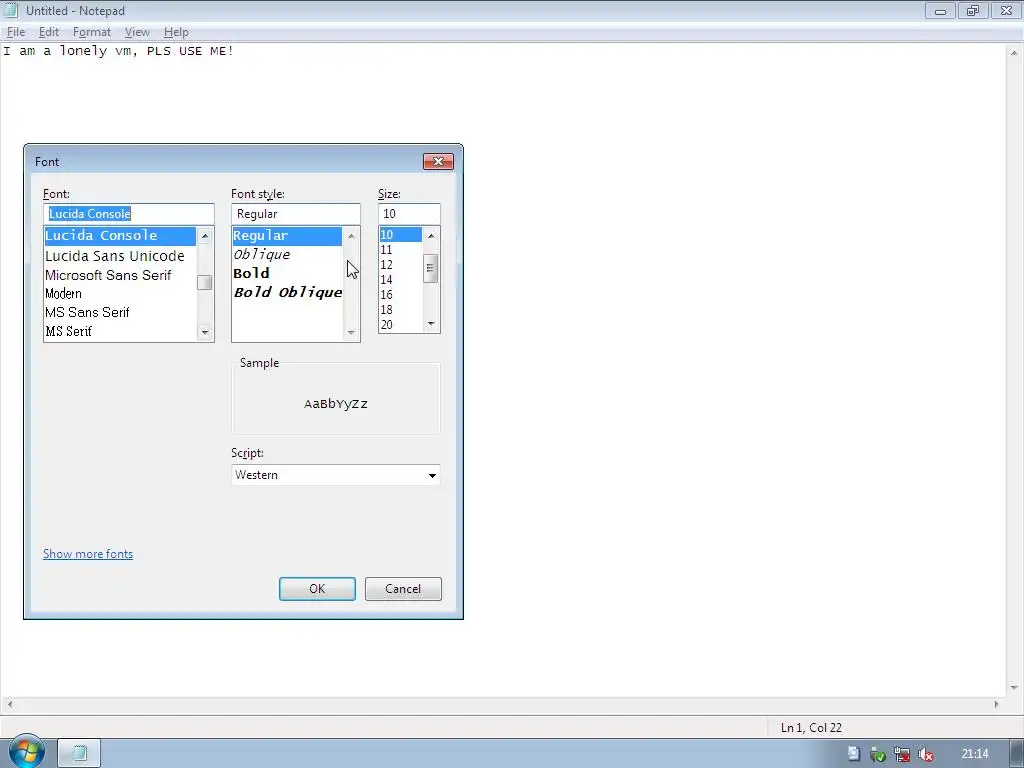Viewport: 1024px width, 768px height.
Task: Select Lucida Sans Unicode font
Action: coord(120,256)
